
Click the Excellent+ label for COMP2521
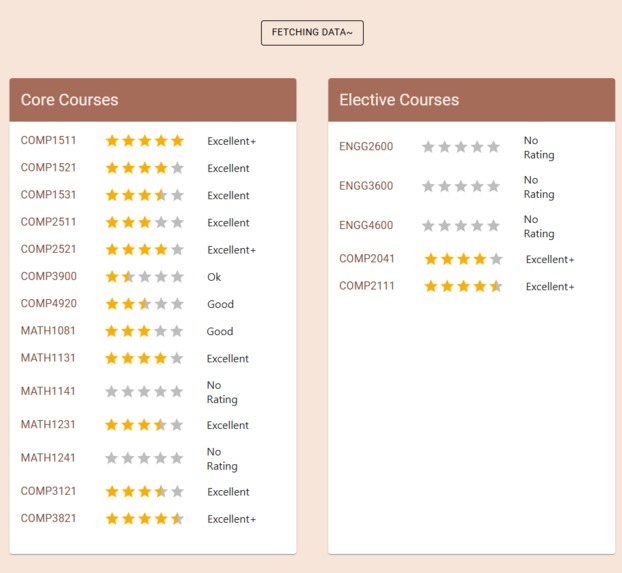[232, 250]
